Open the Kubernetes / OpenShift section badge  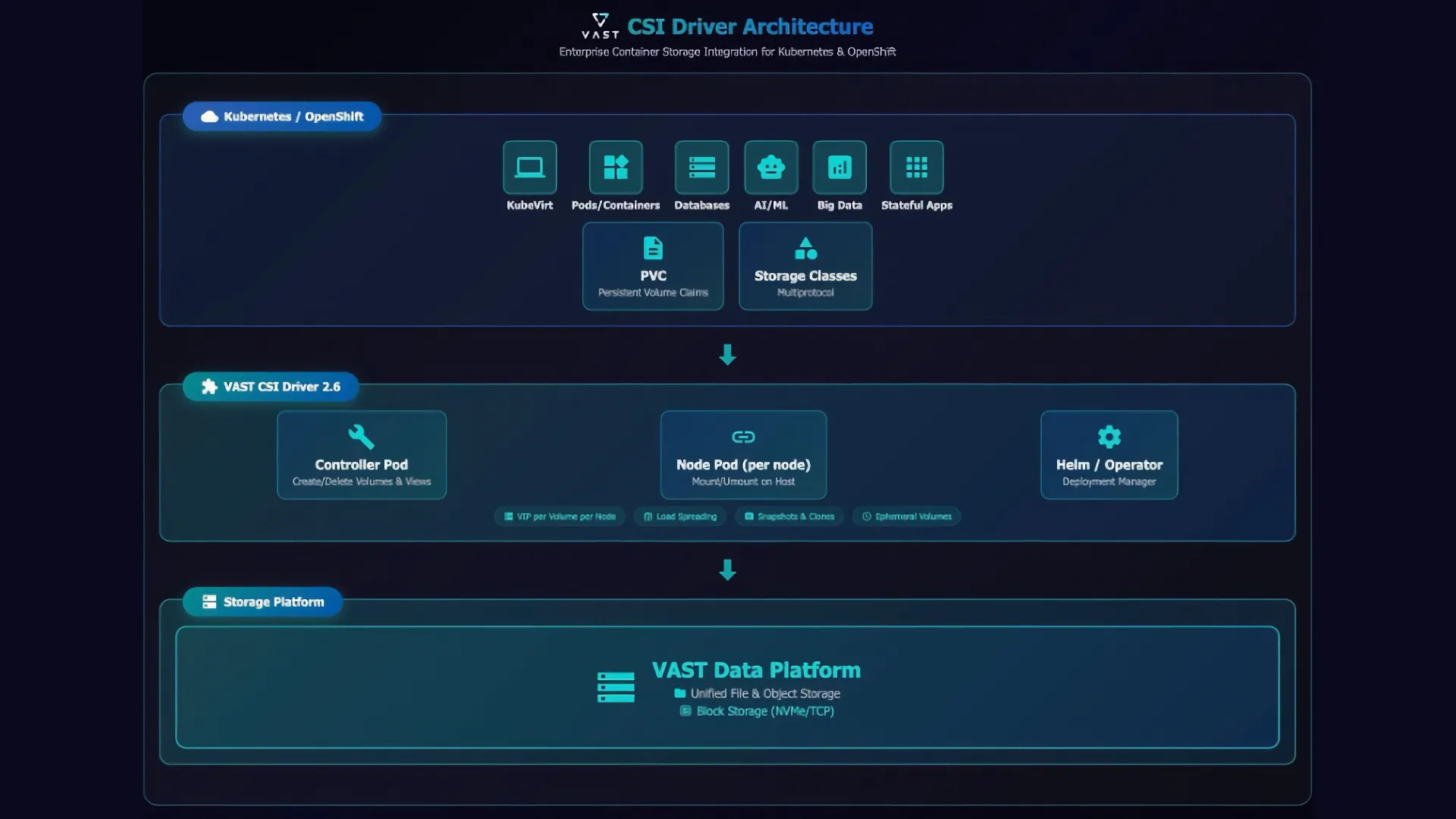coord(282,117)
